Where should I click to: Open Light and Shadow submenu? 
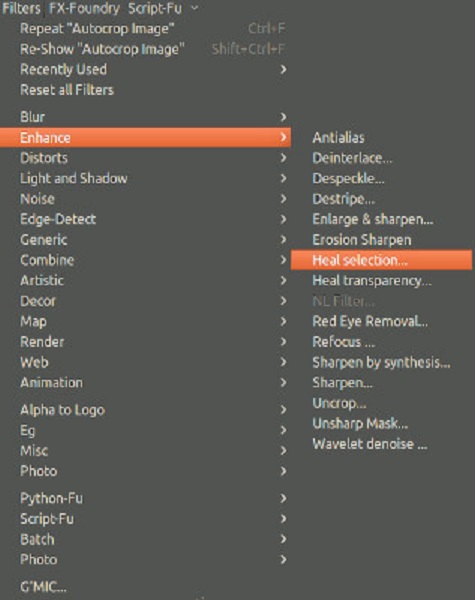[x=145, y=178]
